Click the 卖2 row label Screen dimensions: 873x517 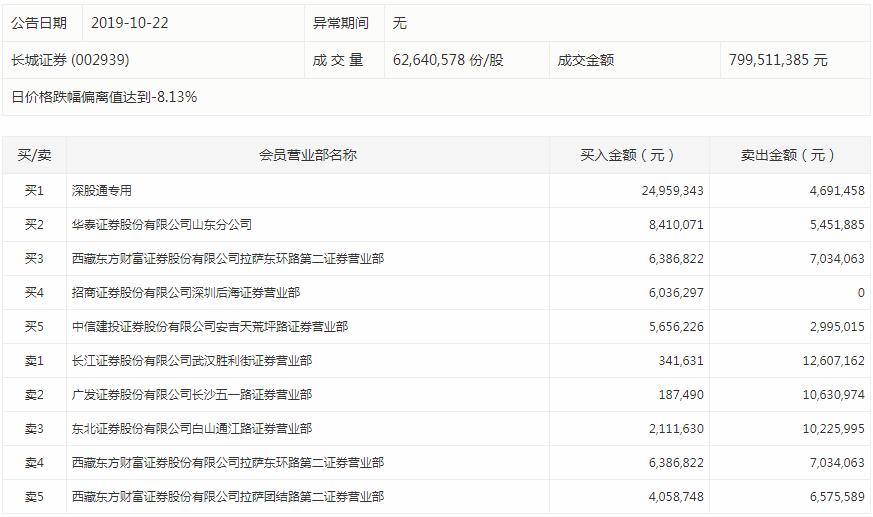(34, 395)
